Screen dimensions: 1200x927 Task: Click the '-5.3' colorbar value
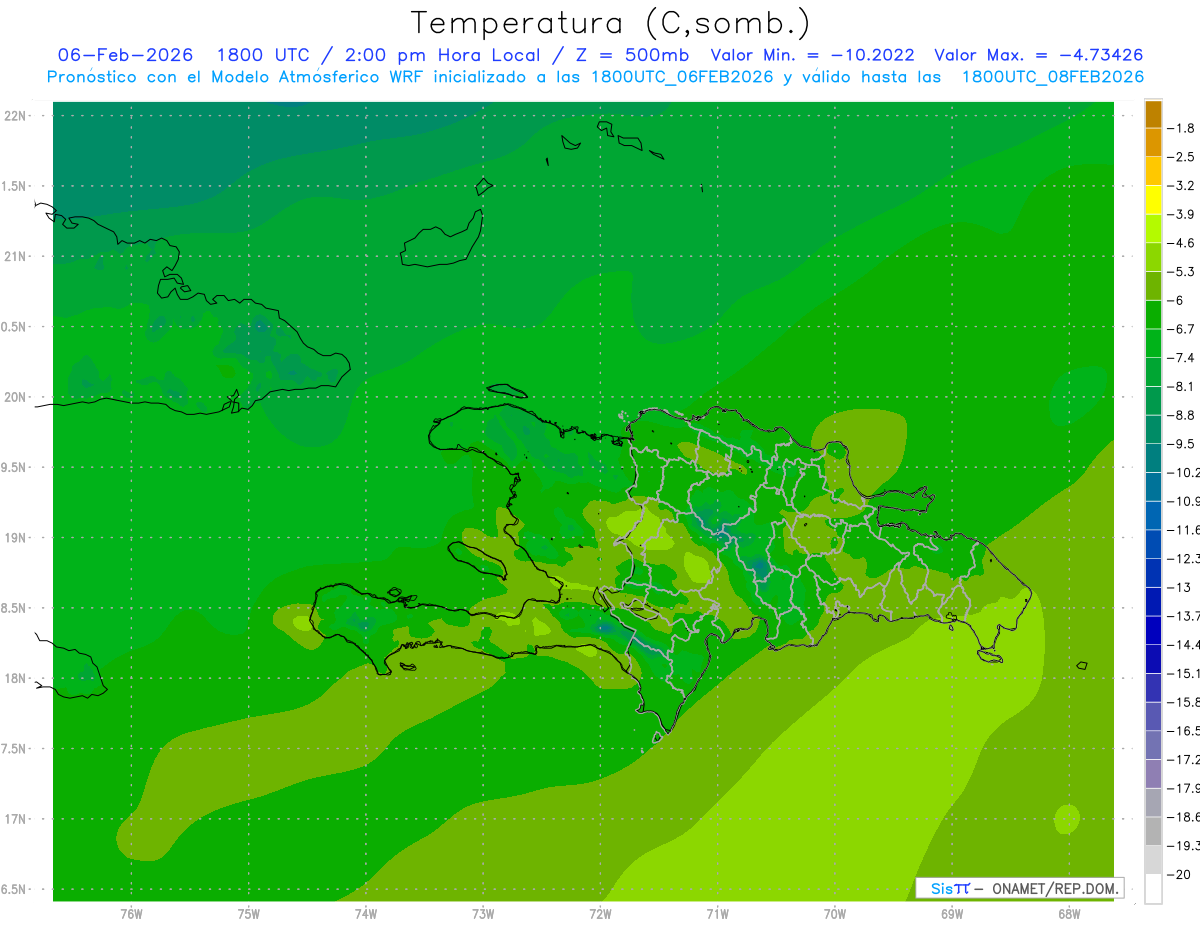pyautogui.click(x=1181, y=271)
